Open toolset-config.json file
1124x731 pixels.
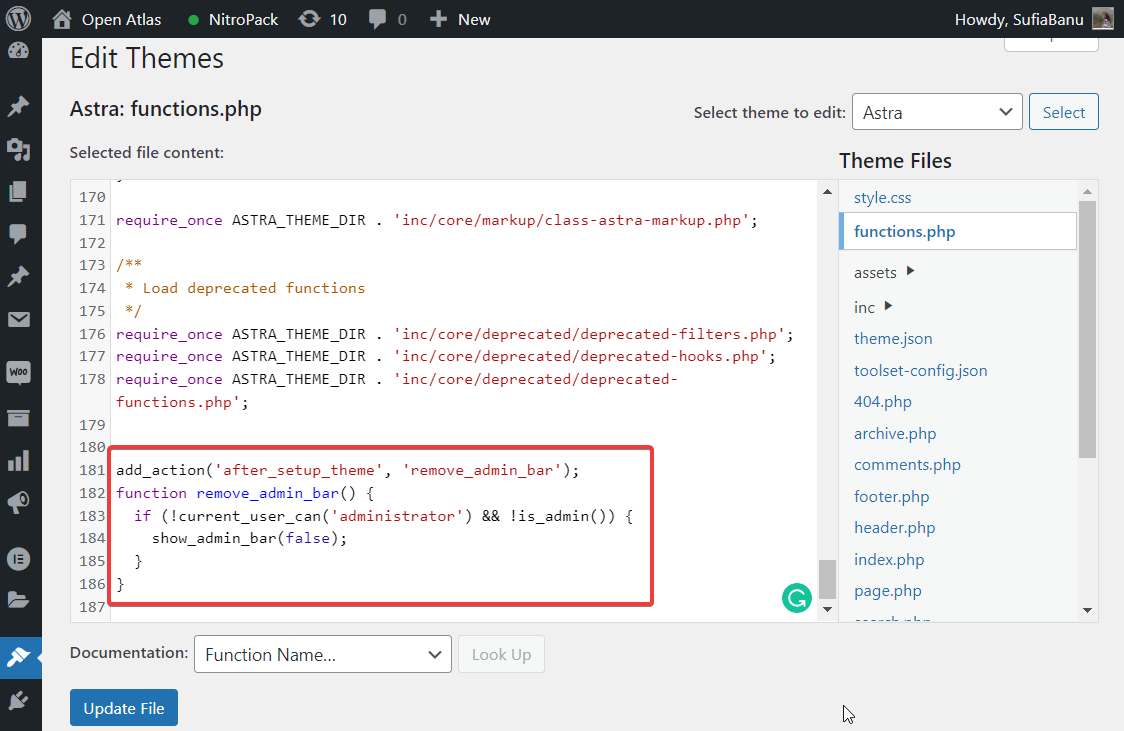pyautogui.click(x=920, y=371)
